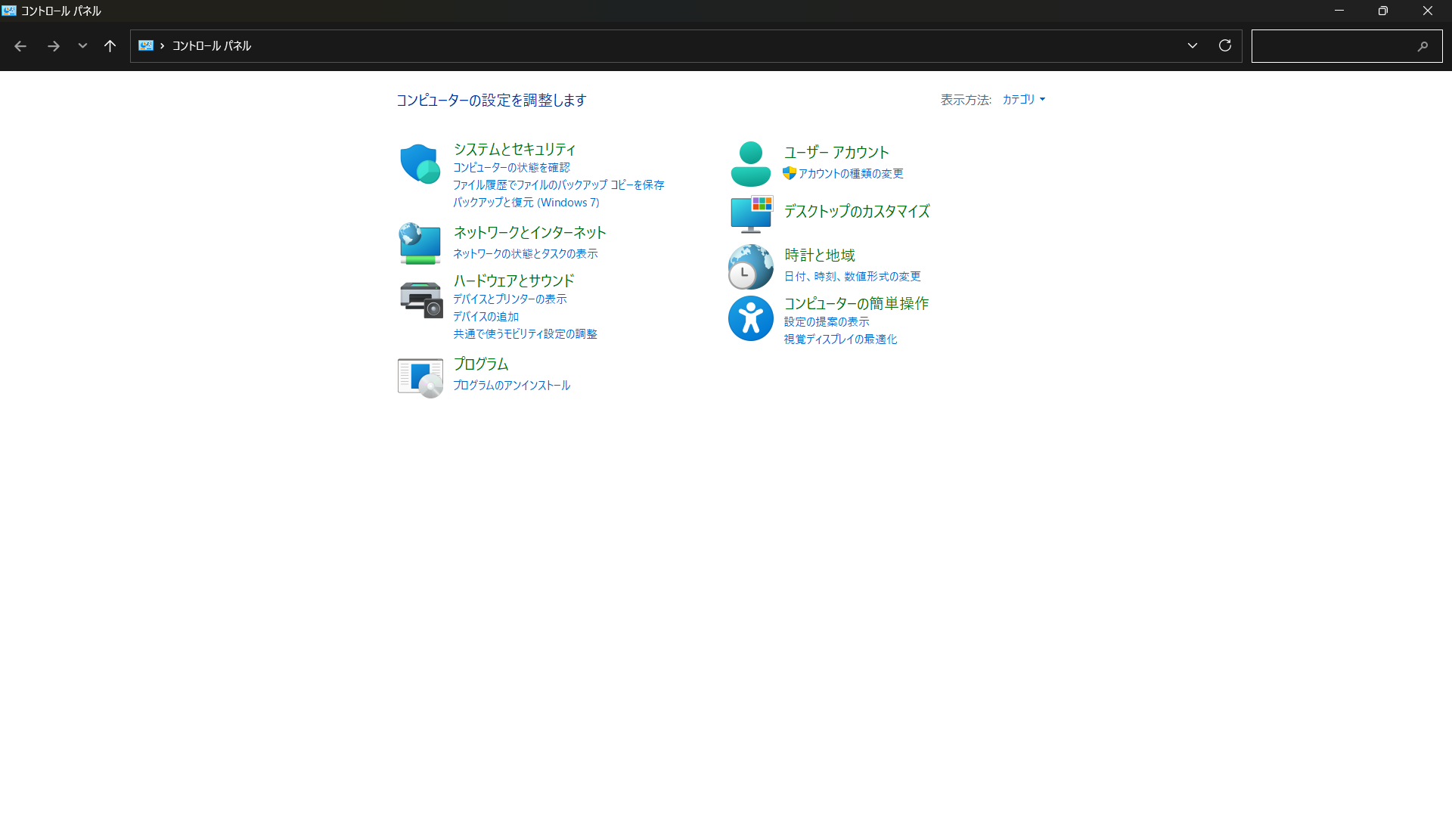This screenshot has height=840, width=1452.
Task: Go forward with the forward arrow
Action: [x=53, y=46]
